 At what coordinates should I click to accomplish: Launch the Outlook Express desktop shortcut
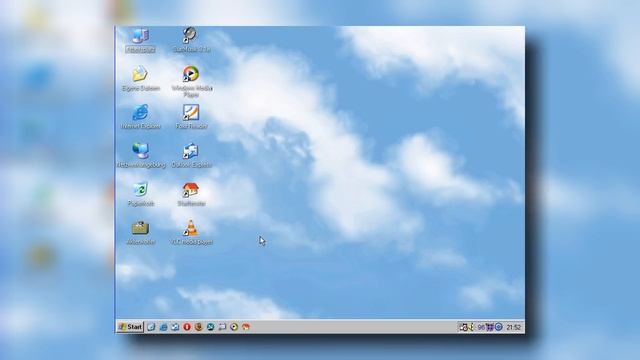click(x=191, y=155)
